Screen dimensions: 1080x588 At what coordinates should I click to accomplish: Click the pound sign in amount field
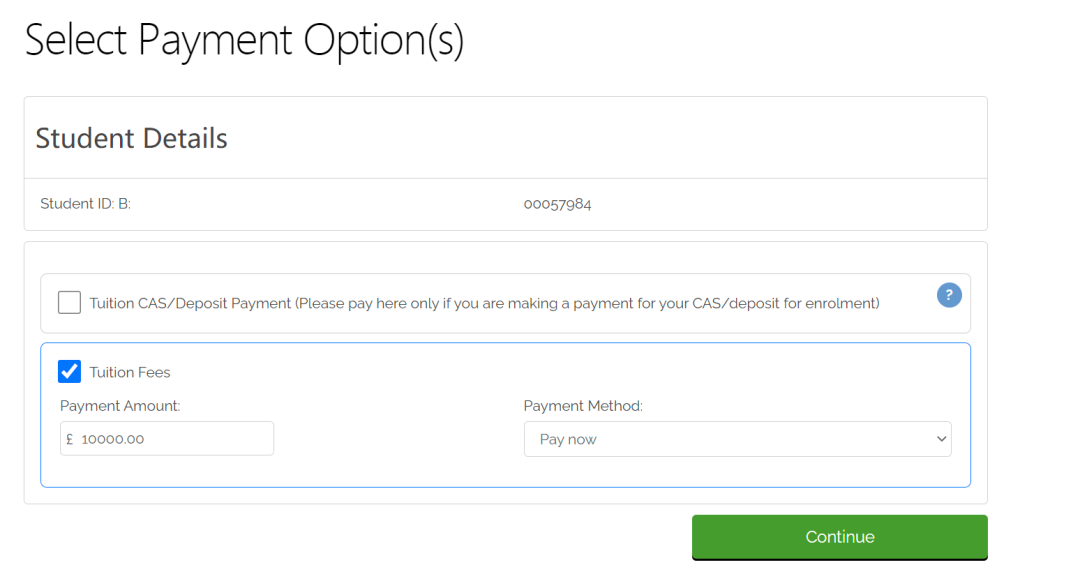coord(70,439)
